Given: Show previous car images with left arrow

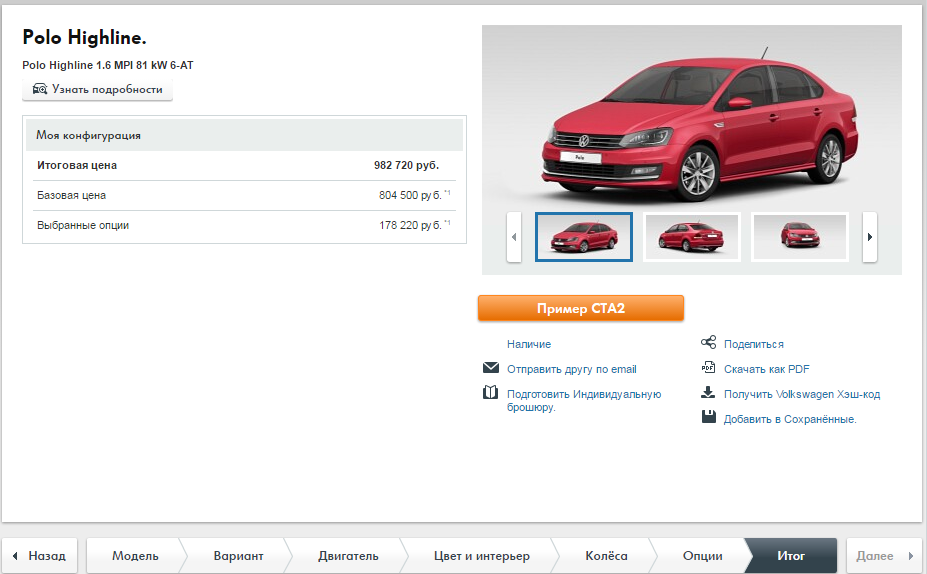Looking at the screenshot, I should pyautogui.click(x=514, y=237).
